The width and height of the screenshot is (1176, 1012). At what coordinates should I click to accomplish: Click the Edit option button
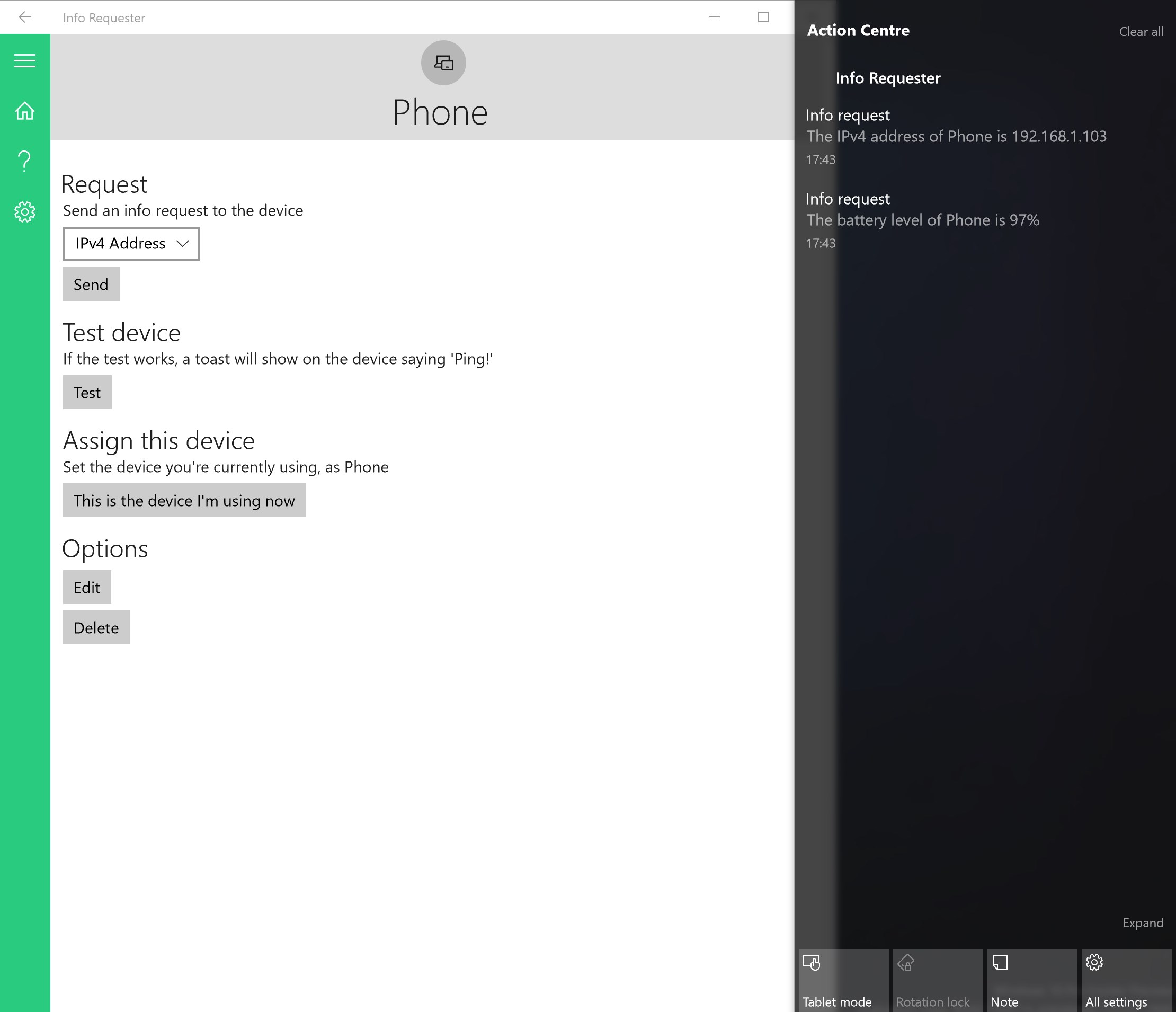pyautogui.click(x=87, y=588)
